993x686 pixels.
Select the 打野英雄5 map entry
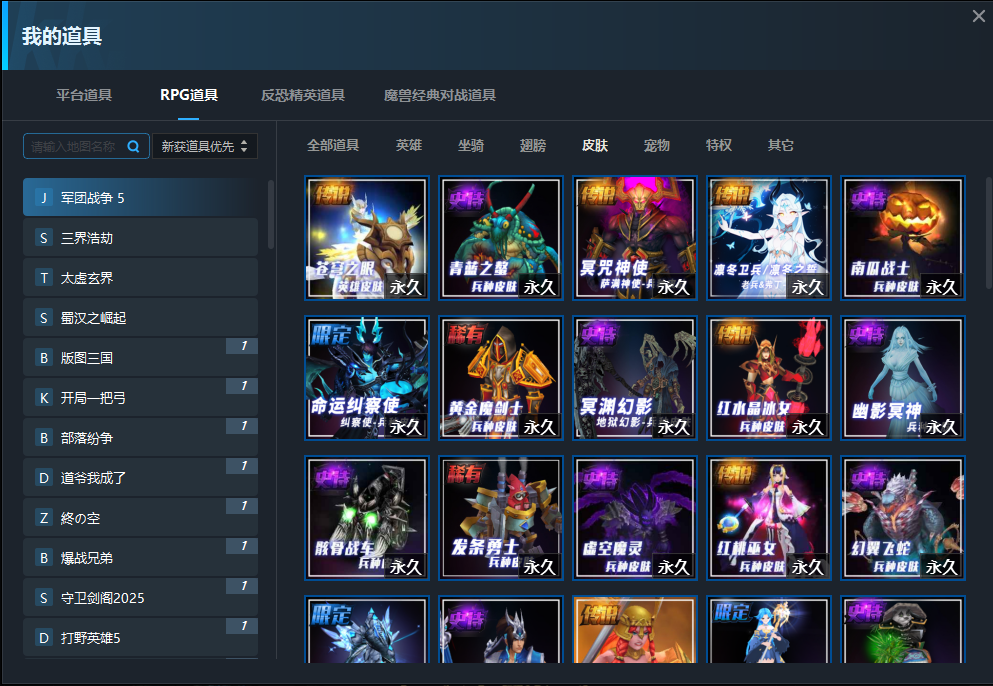141,637
